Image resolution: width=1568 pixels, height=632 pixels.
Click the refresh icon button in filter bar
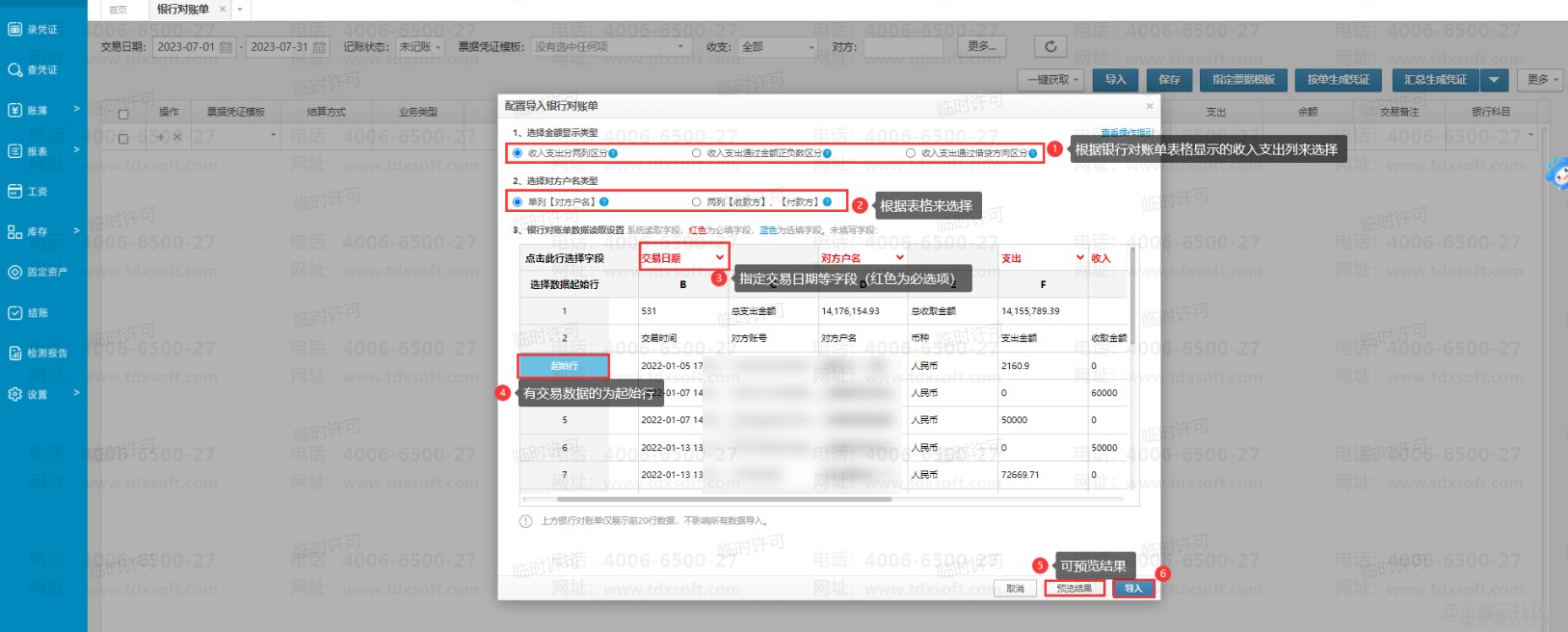[1050, 46]
